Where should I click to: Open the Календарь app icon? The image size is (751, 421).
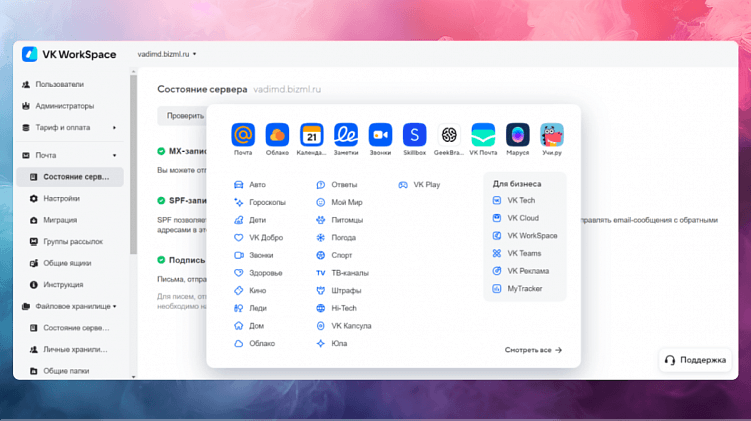click(x=311, y=135)
